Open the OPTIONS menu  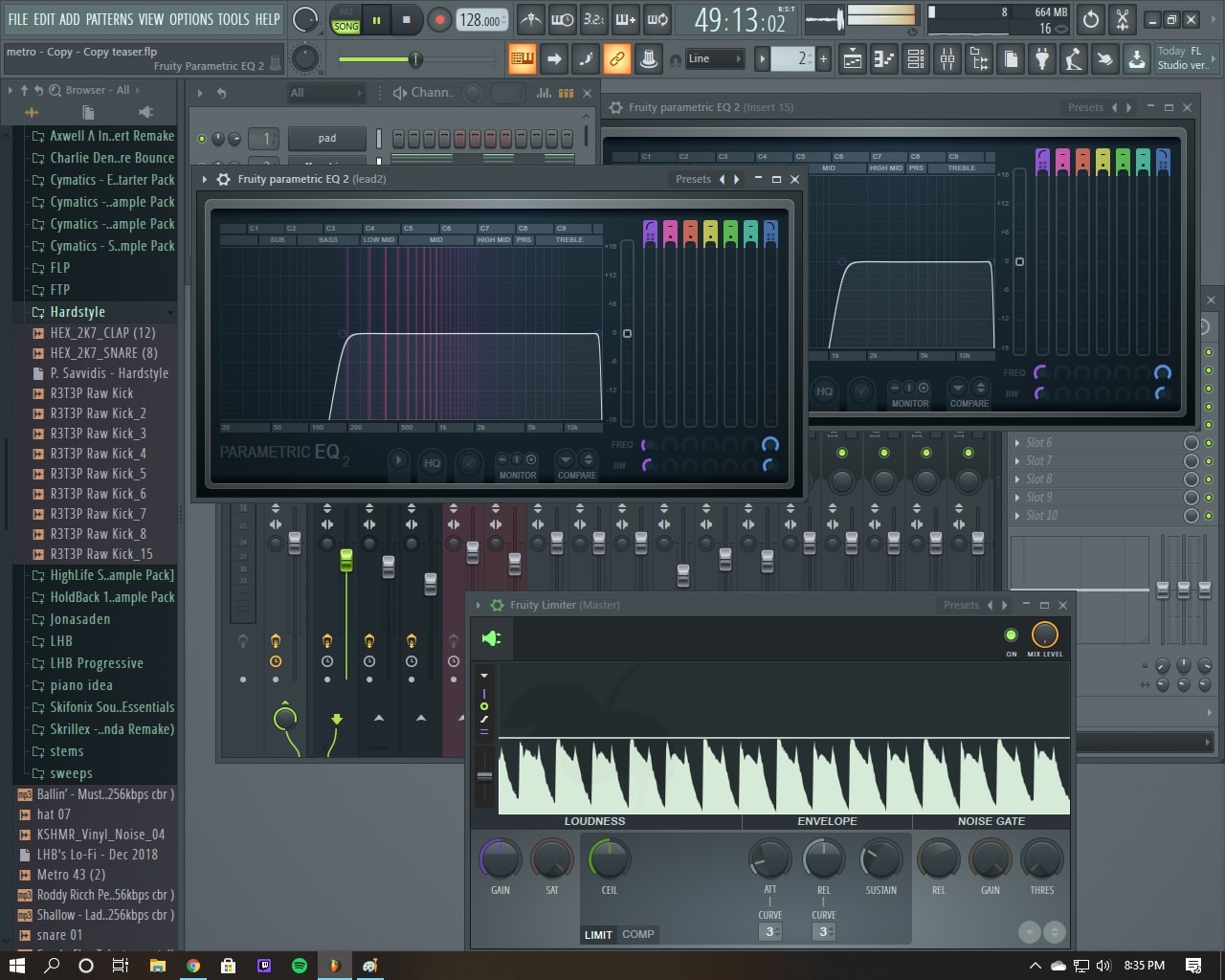[x=191, y=19]
